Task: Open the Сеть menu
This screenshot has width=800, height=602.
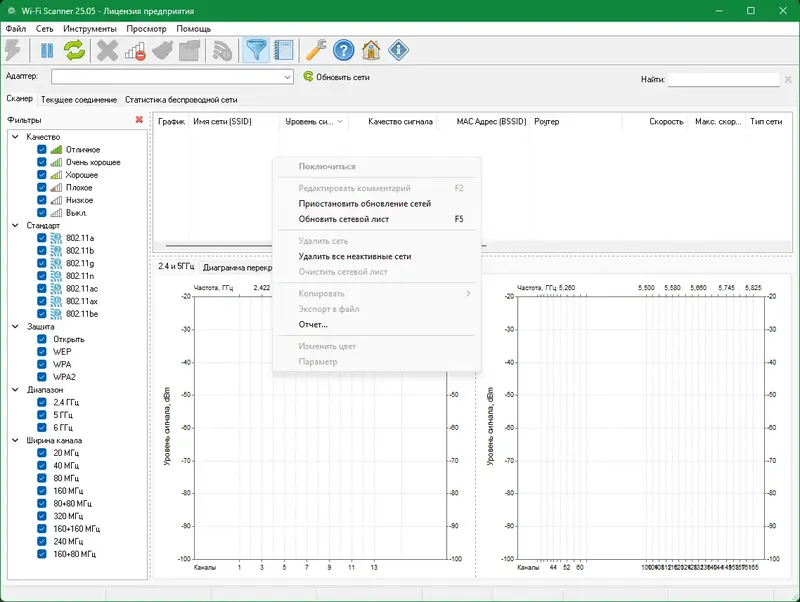Action: 44,29
